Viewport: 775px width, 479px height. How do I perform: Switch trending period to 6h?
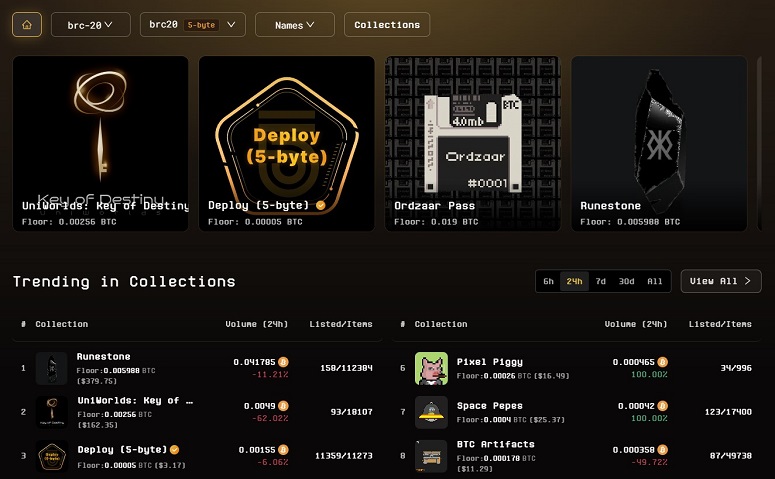(549, 281)
